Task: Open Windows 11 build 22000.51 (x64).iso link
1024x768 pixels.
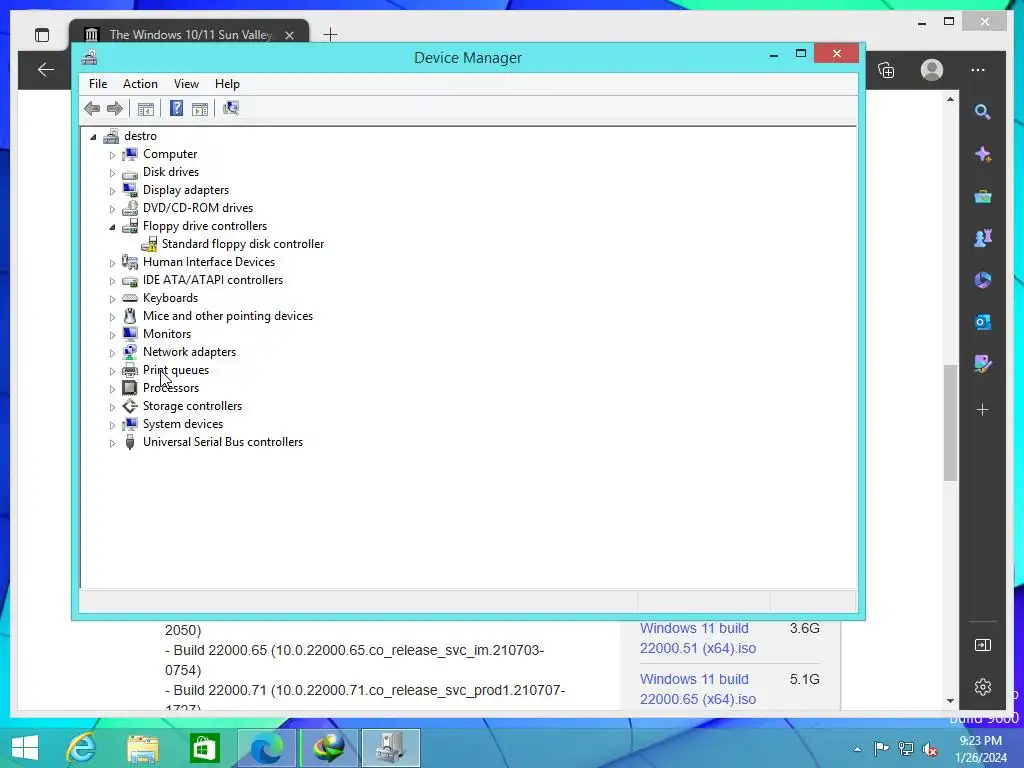Action: click(698, 638)
